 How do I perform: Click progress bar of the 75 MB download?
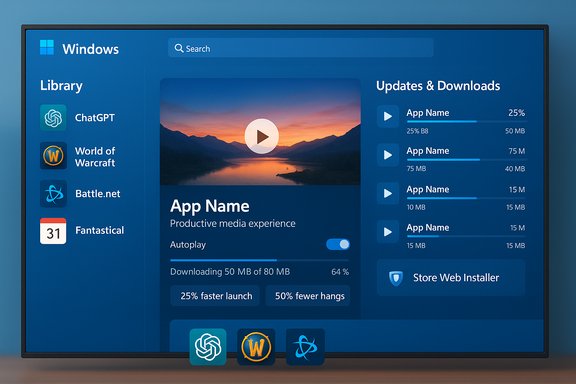467,159
